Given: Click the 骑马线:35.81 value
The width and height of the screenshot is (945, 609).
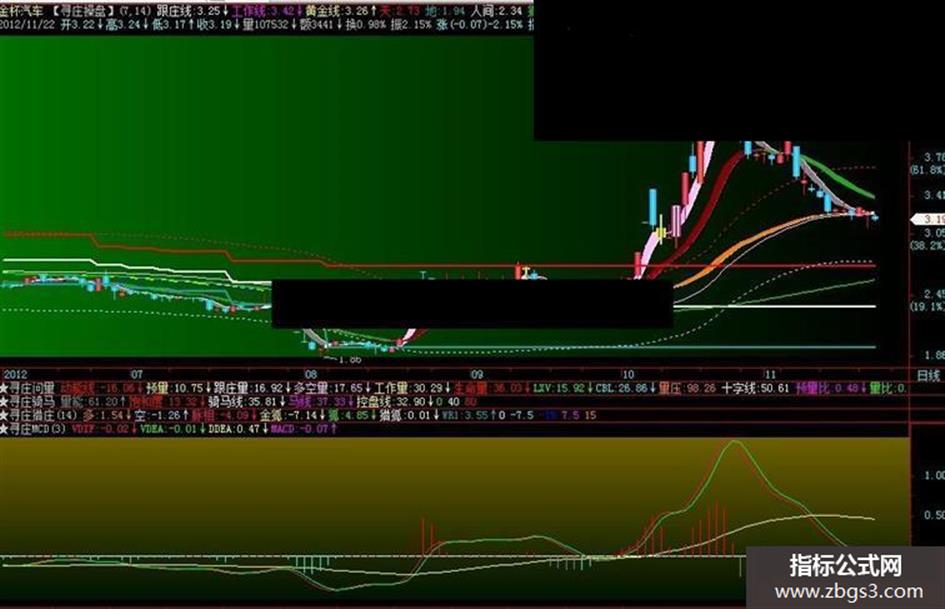Looking at the screenshot, I should click(x=242, y=402).
